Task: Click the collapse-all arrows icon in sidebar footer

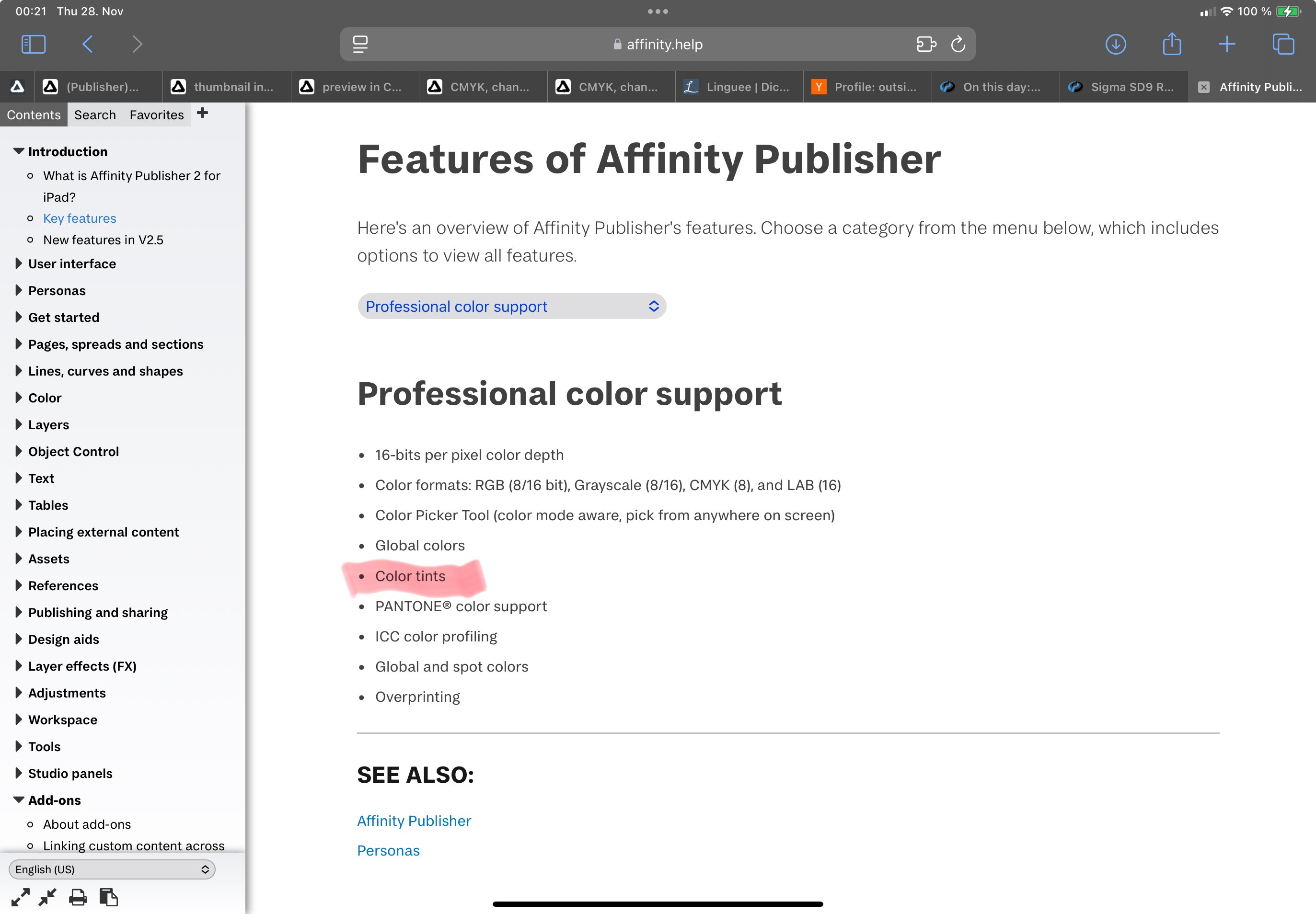Action: point(47,897)
